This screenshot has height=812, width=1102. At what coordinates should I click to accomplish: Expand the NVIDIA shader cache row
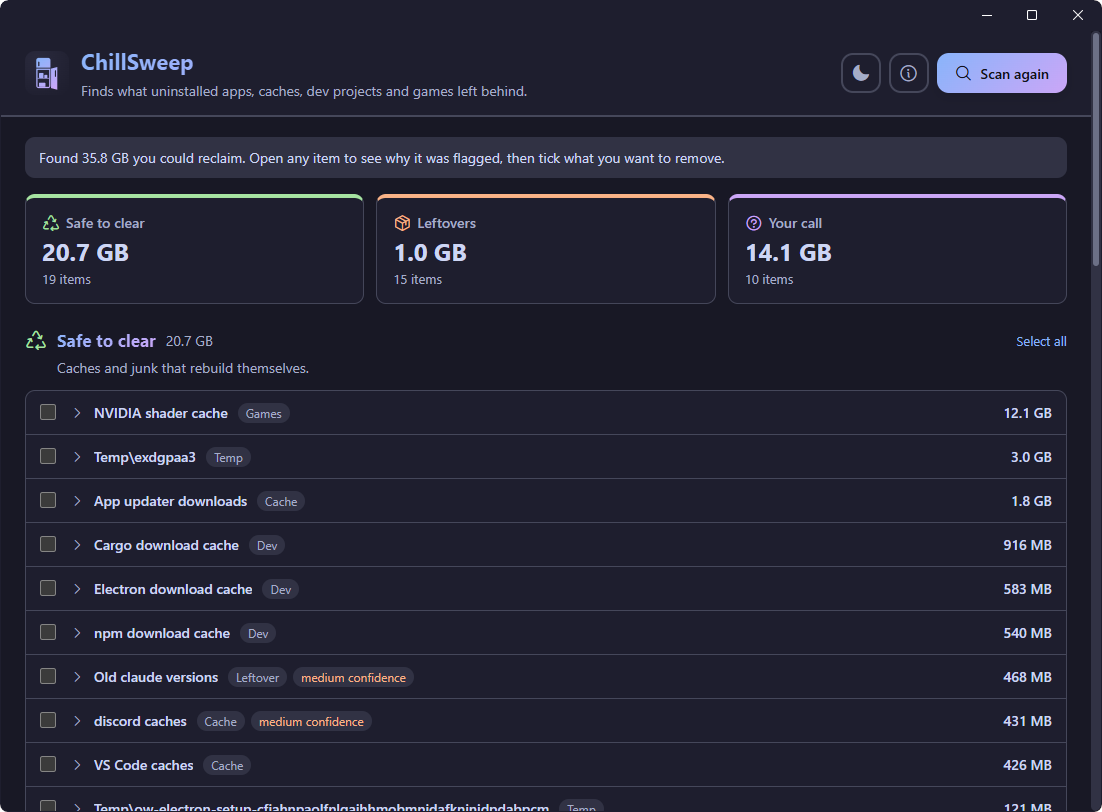77,413
